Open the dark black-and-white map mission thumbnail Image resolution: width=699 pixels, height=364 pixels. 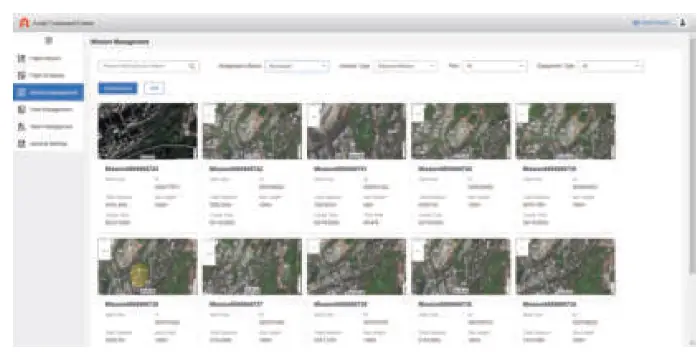click(148, 131)
